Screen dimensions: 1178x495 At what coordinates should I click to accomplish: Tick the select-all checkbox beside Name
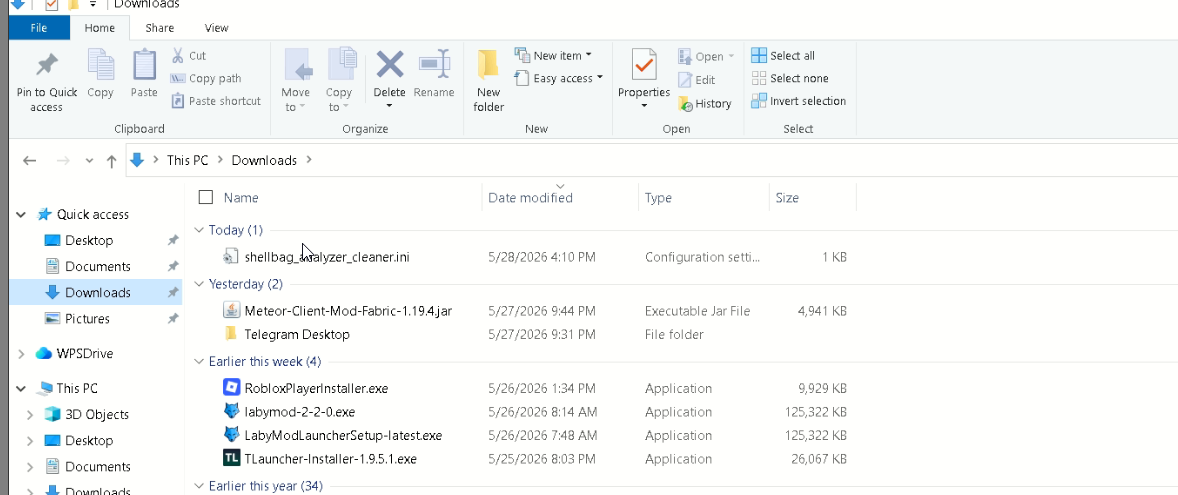click(x=206, y=197)
